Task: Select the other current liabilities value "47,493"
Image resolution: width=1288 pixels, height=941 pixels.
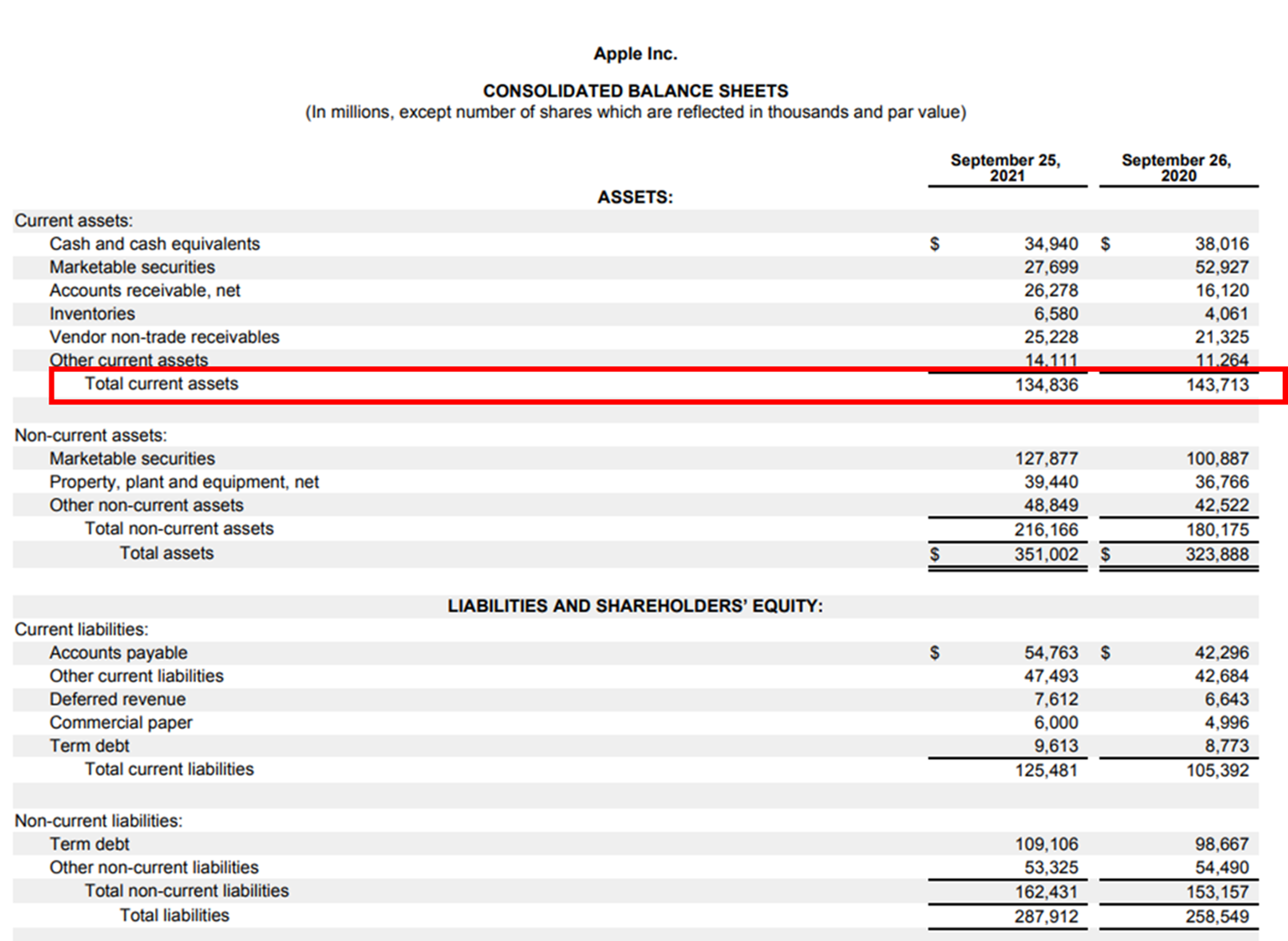Action: pos(1051,676)
